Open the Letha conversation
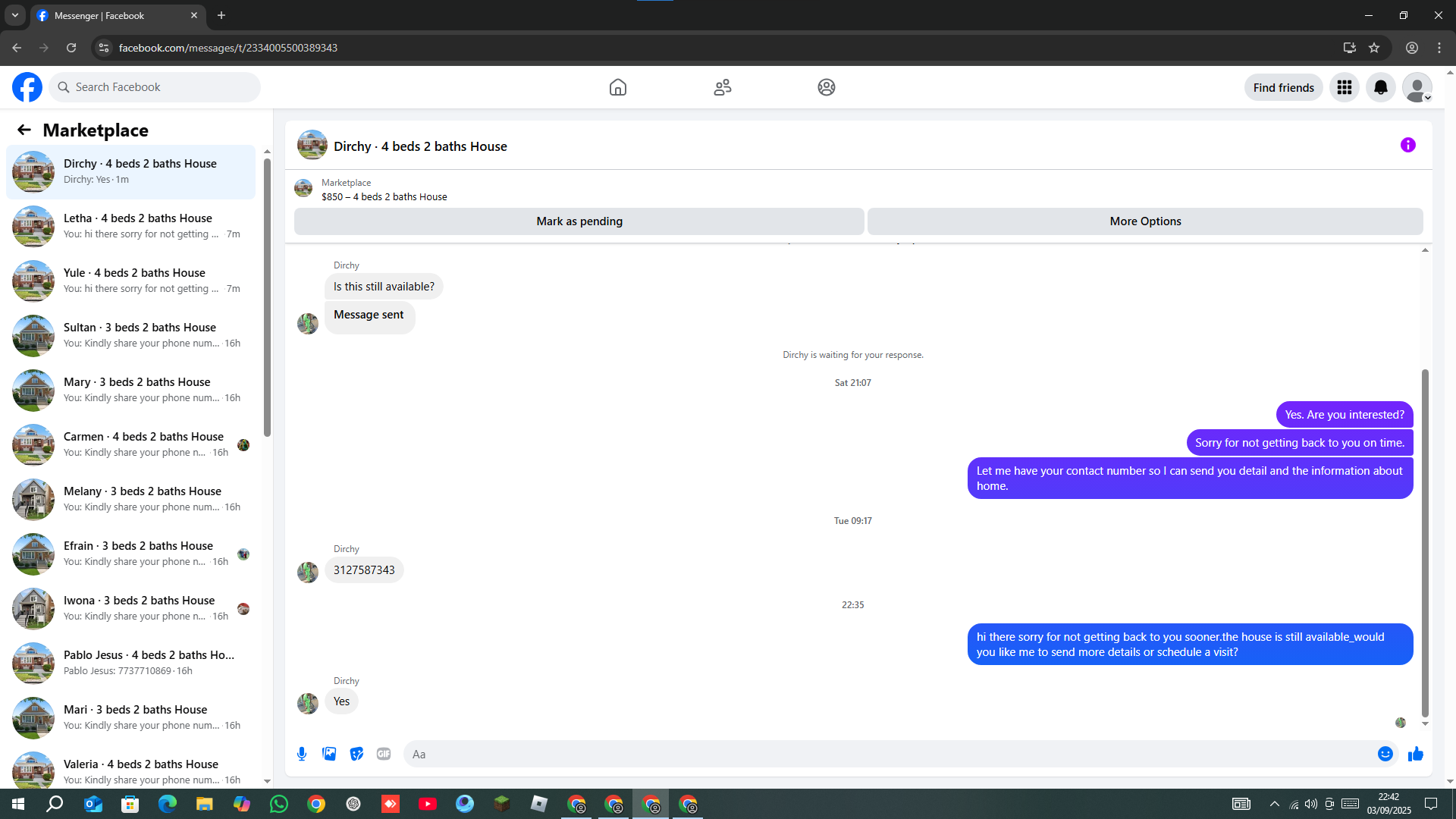 click(130, 227)
